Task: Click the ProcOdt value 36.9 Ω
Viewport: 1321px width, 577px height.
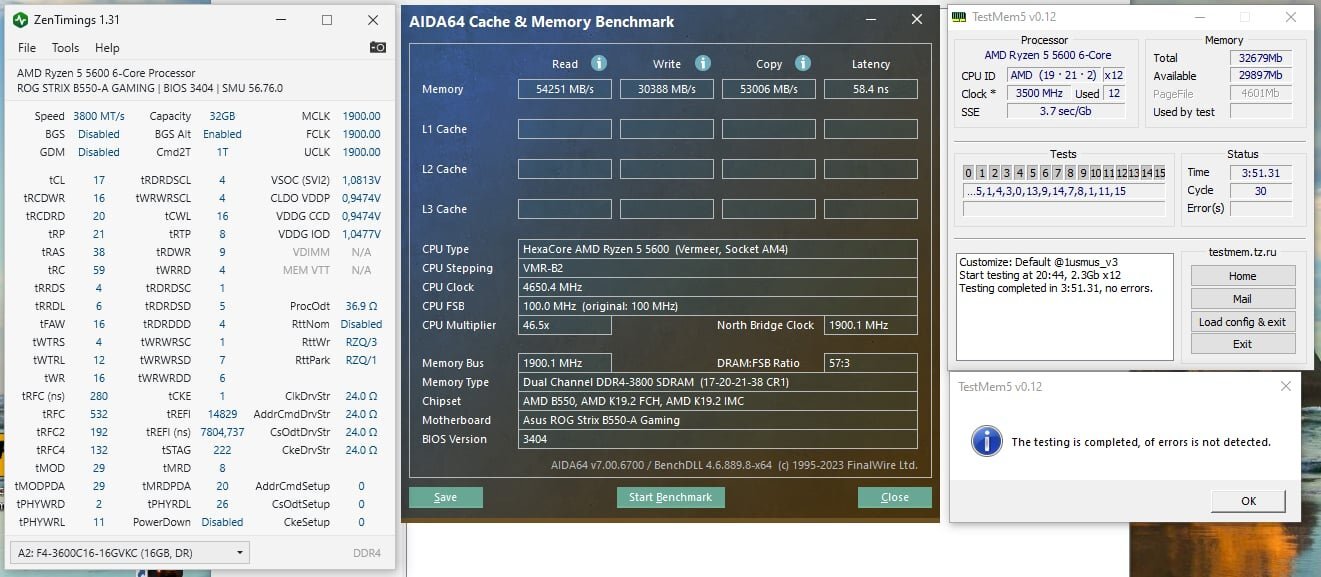Action: coord(361,306)
